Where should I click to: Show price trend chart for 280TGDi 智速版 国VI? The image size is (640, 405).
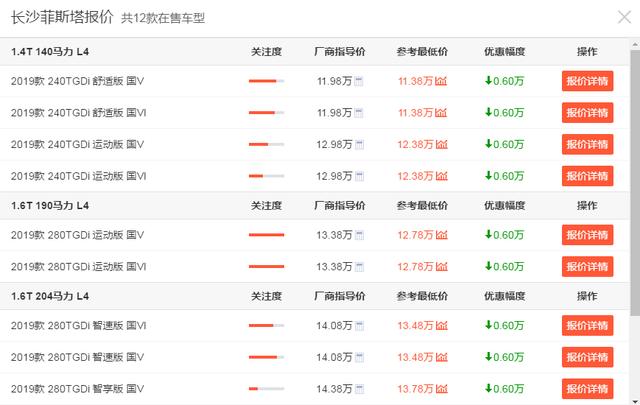click(442, 326)
